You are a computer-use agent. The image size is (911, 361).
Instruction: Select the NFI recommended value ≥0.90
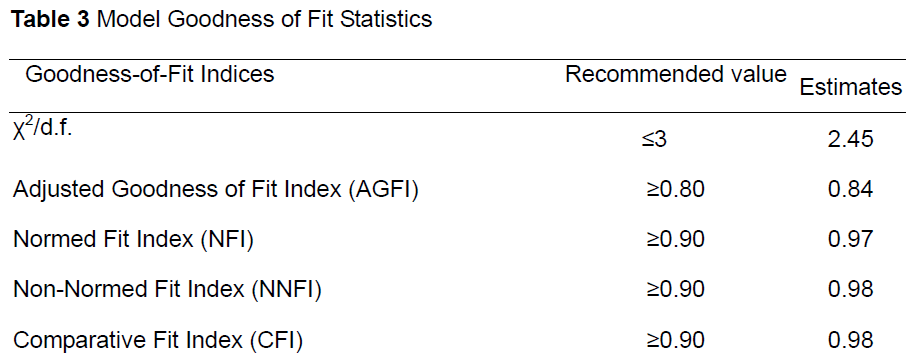pos(676,240)
